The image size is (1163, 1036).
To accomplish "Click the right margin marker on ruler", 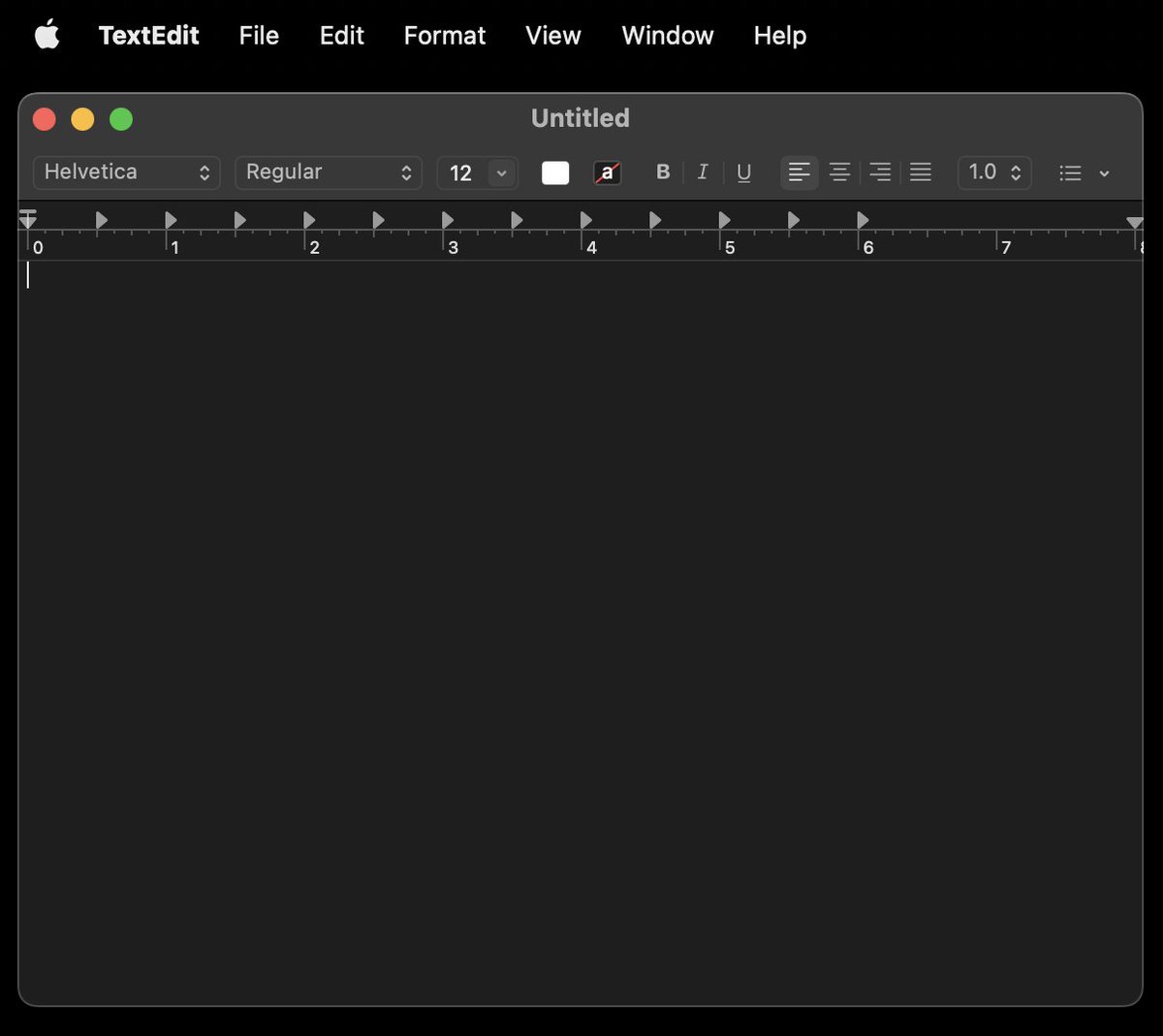I will 1135,223.
